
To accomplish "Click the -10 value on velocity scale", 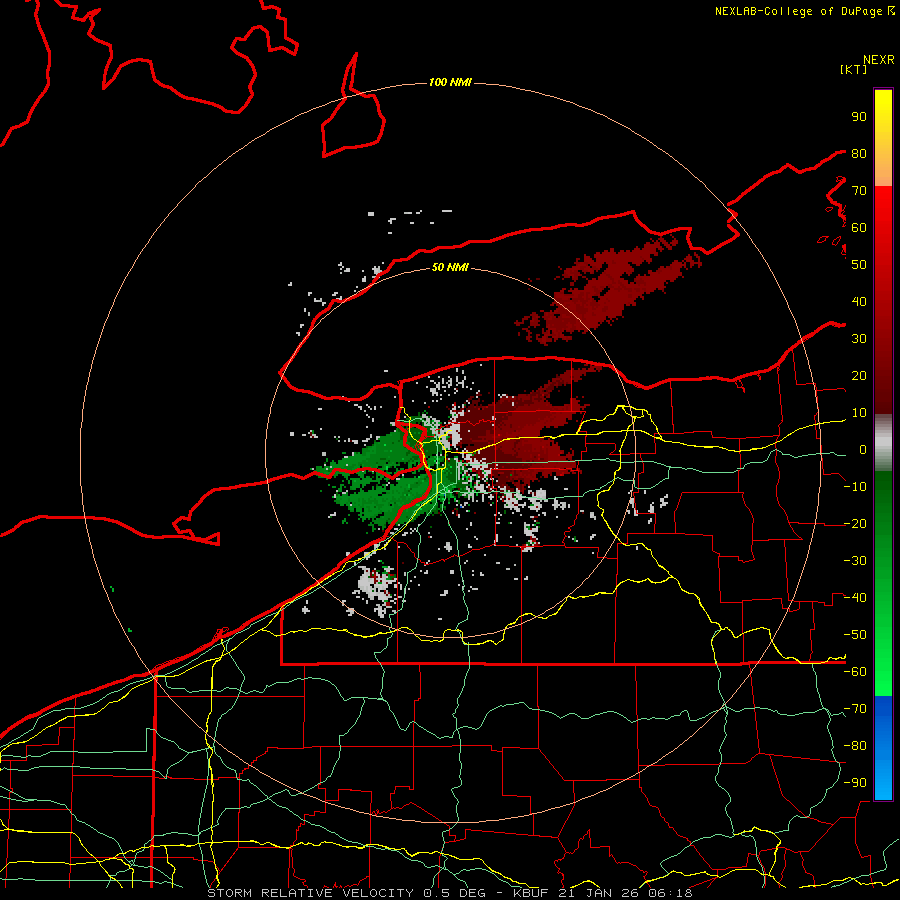I will coord(855,487).
